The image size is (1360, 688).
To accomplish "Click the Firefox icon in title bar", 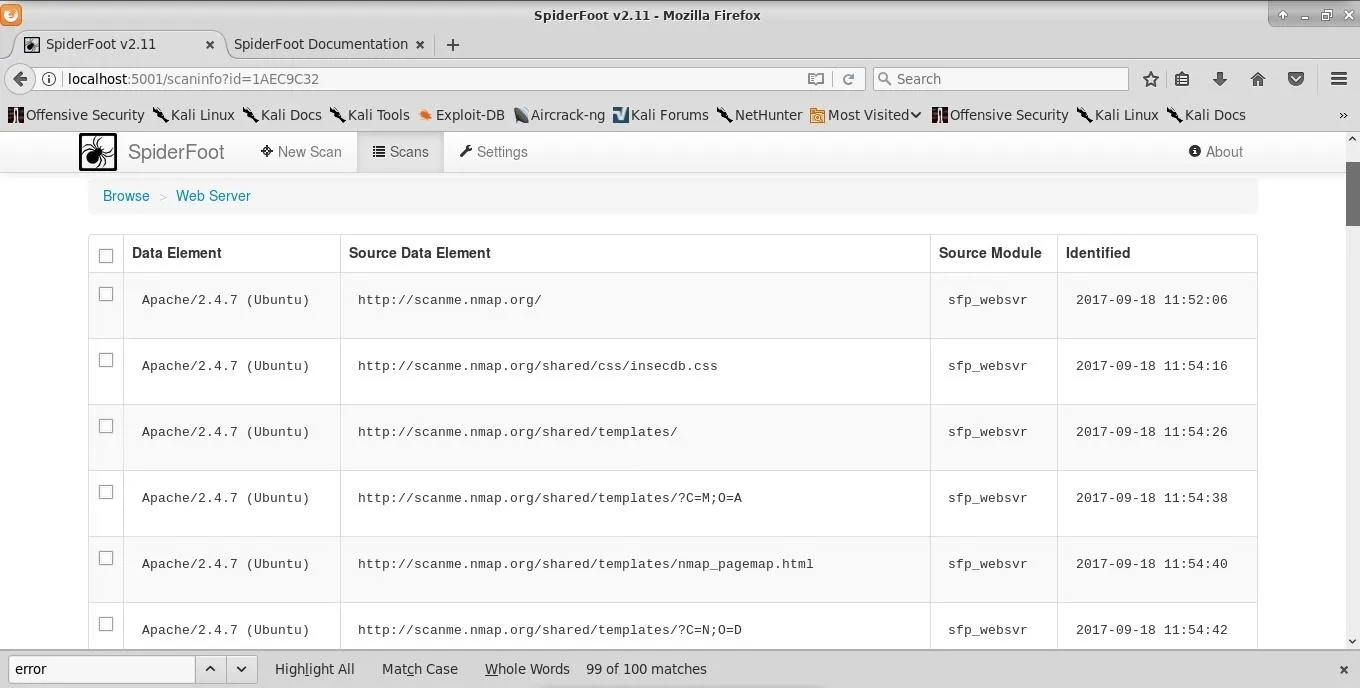I will tap(10, 14).
